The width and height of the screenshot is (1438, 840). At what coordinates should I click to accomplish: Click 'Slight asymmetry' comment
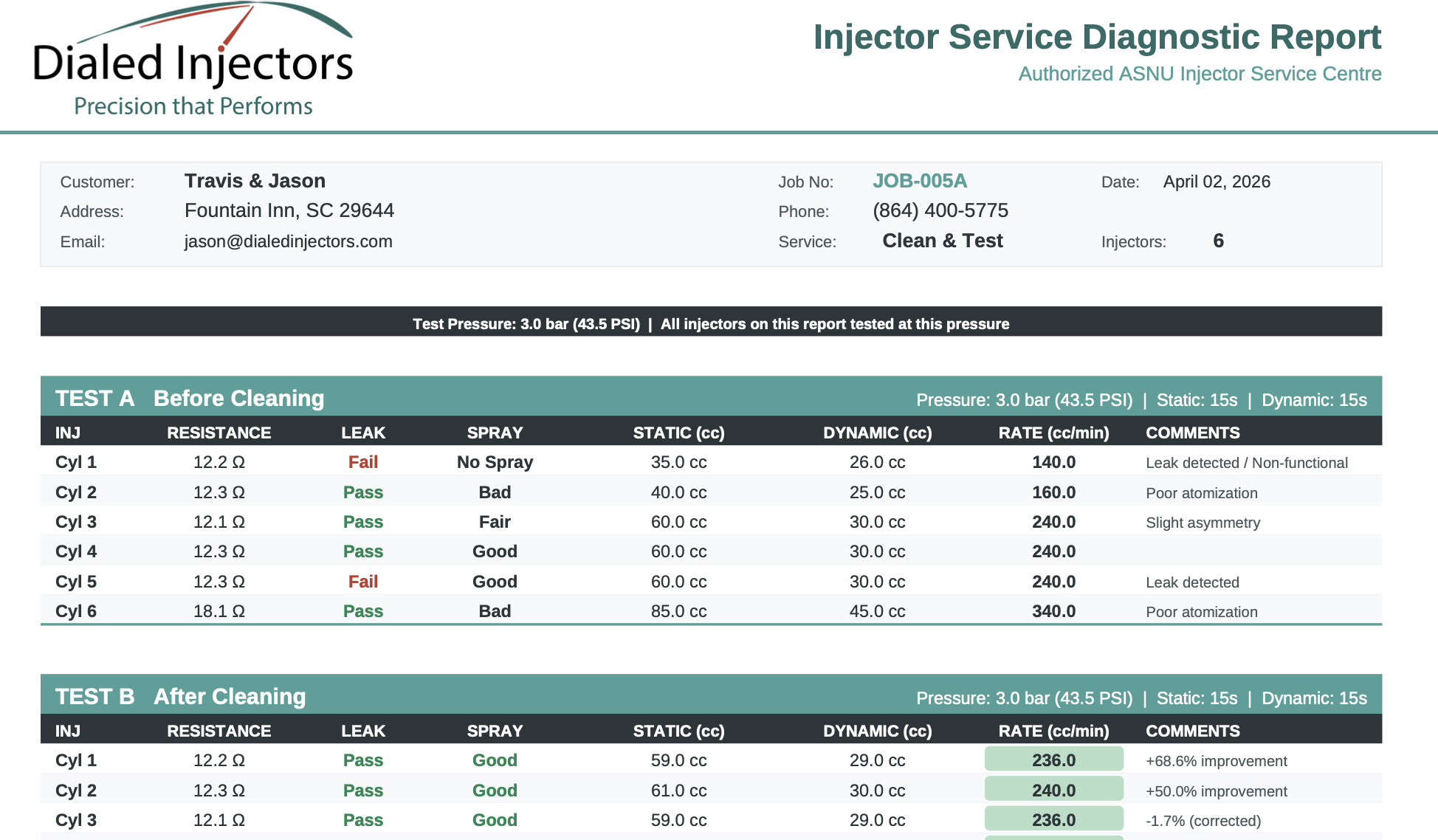coord(1203,523)
